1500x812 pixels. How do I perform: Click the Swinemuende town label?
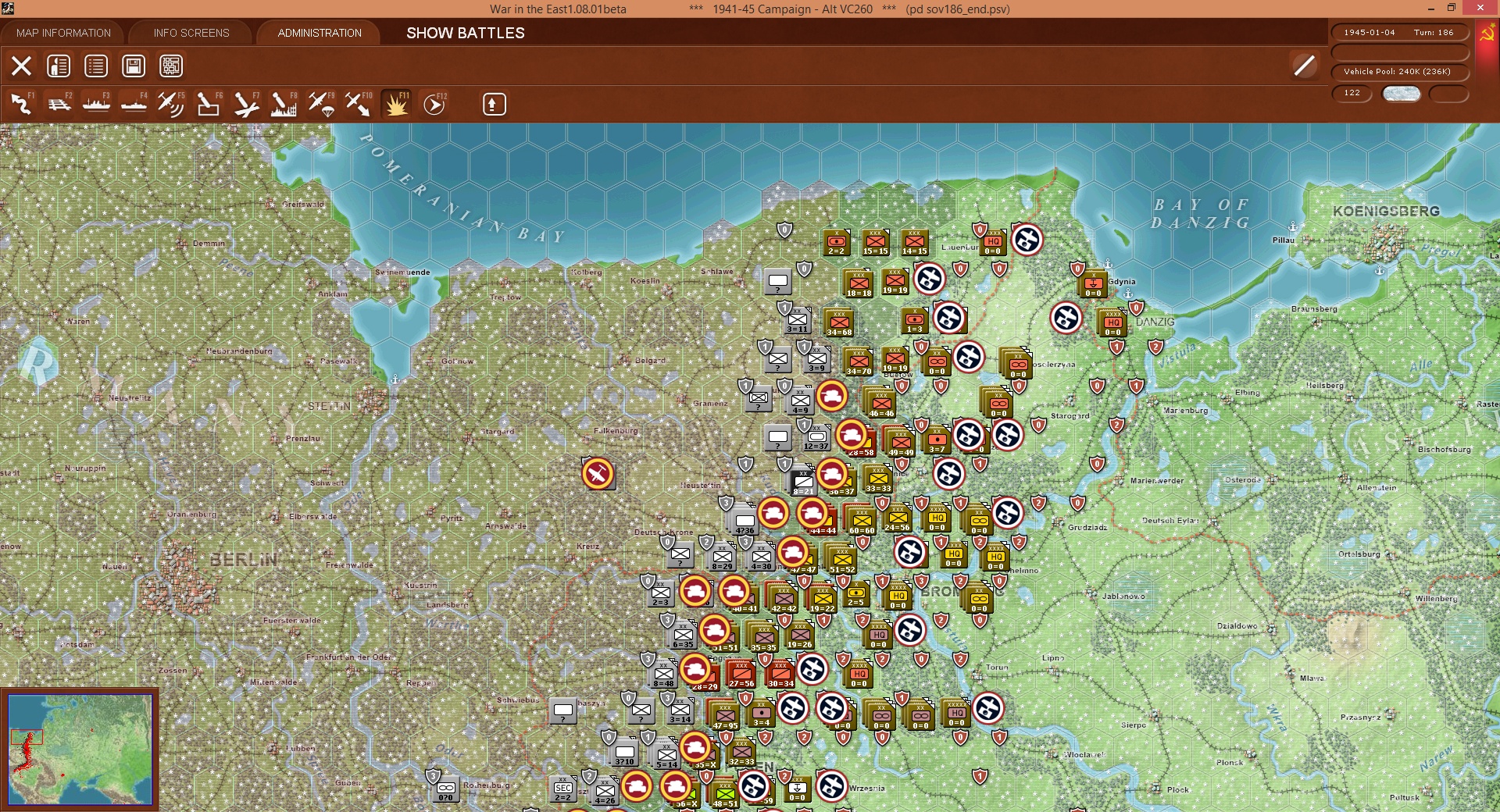tap(402, 272)
